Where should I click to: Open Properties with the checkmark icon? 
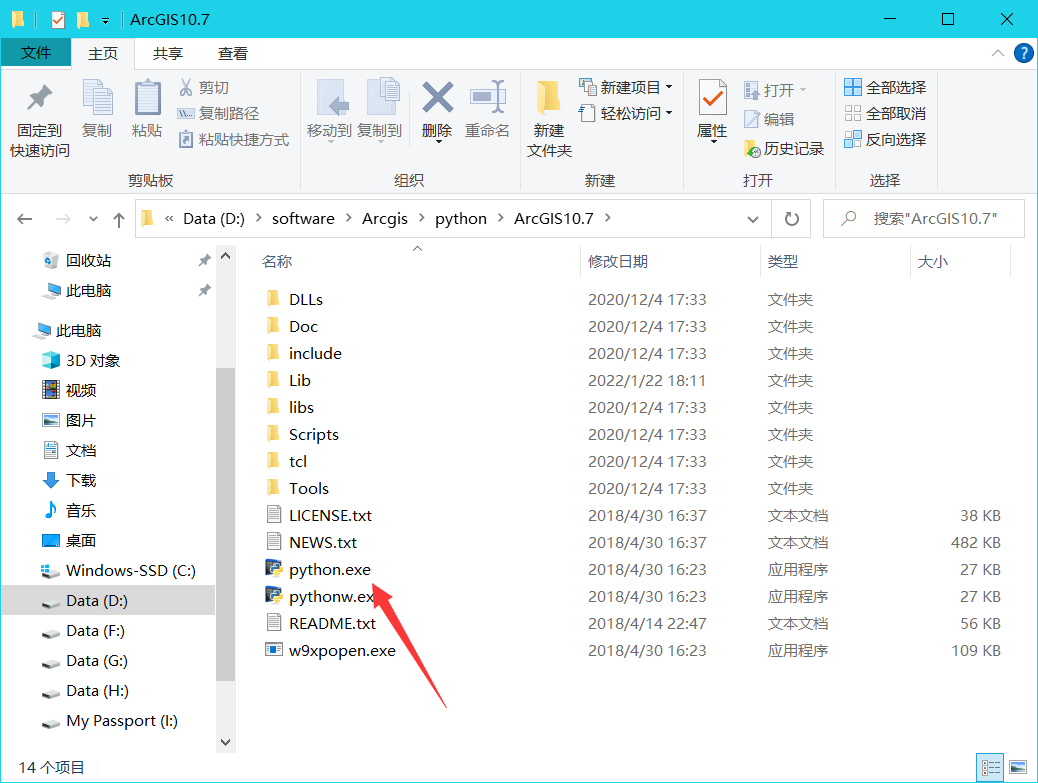pyautogui.click(x=712, y=100)
